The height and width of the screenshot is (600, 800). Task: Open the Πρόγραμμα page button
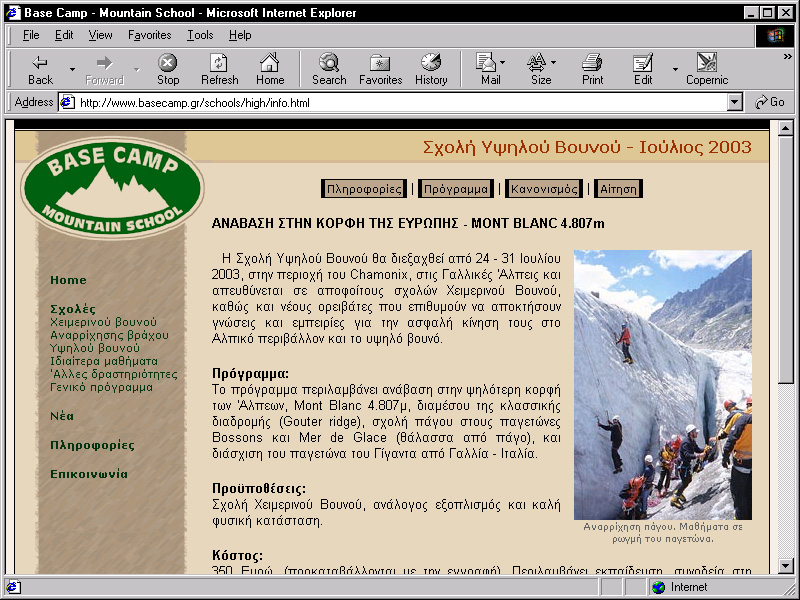click(x=456, y=189)
